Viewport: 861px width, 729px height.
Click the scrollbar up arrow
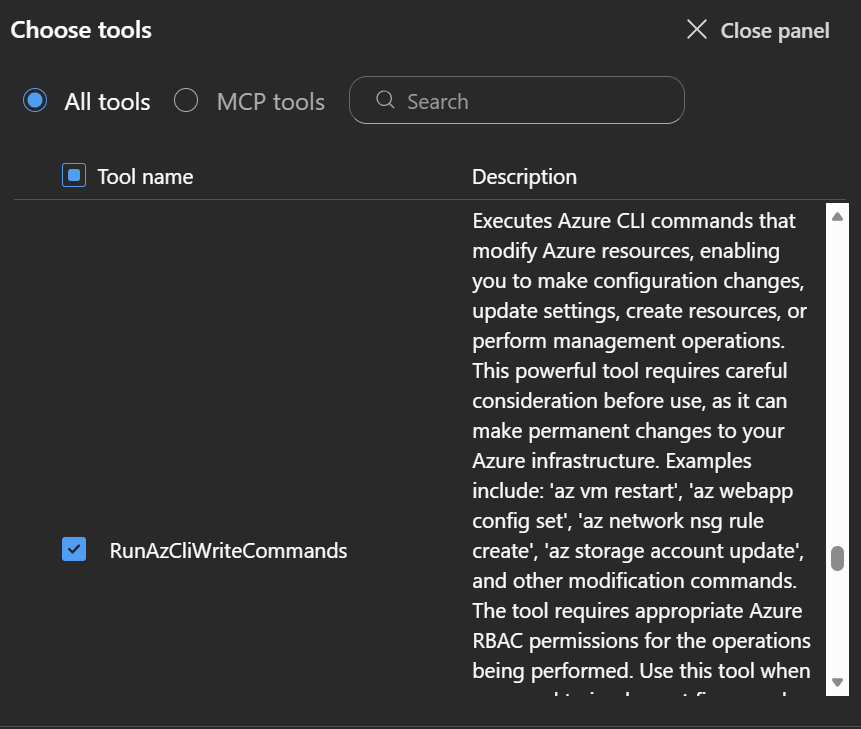tap(838, 216)
